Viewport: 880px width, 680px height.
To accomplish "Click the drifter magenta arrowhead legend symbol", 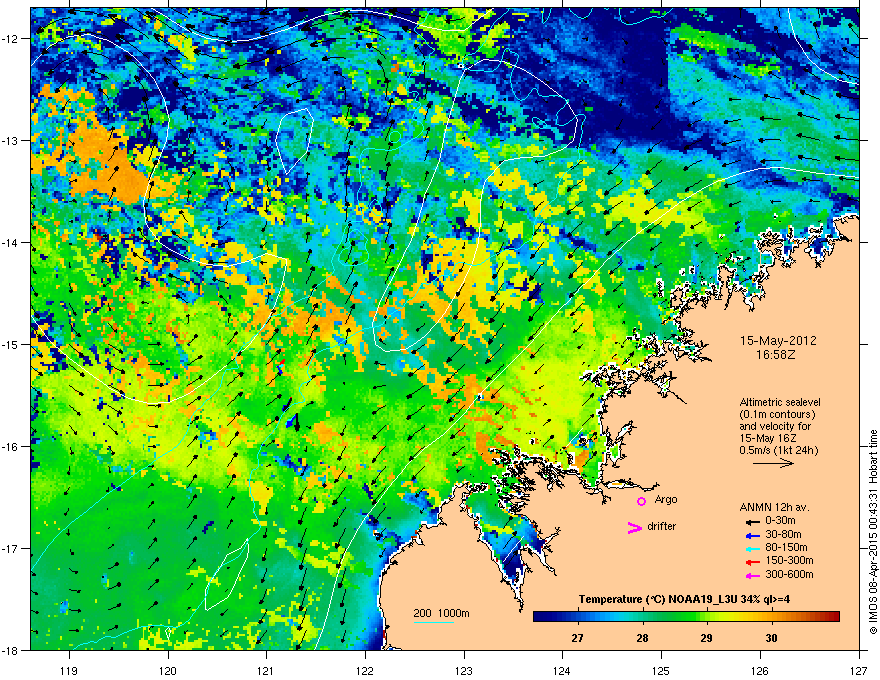I will pos(634,527).
